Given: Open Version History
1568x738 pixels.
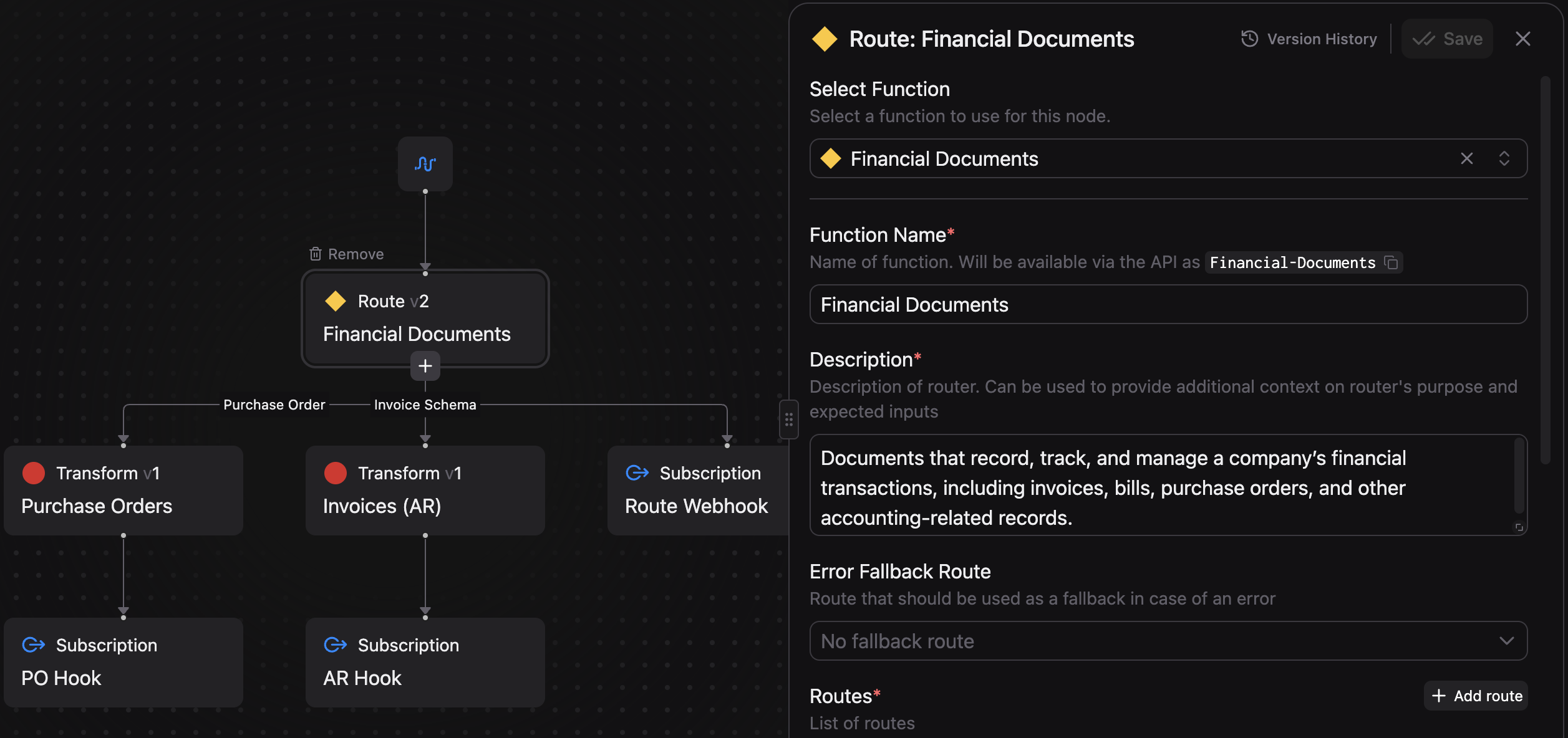Looking at the screenshot, I should point(1309,39).
